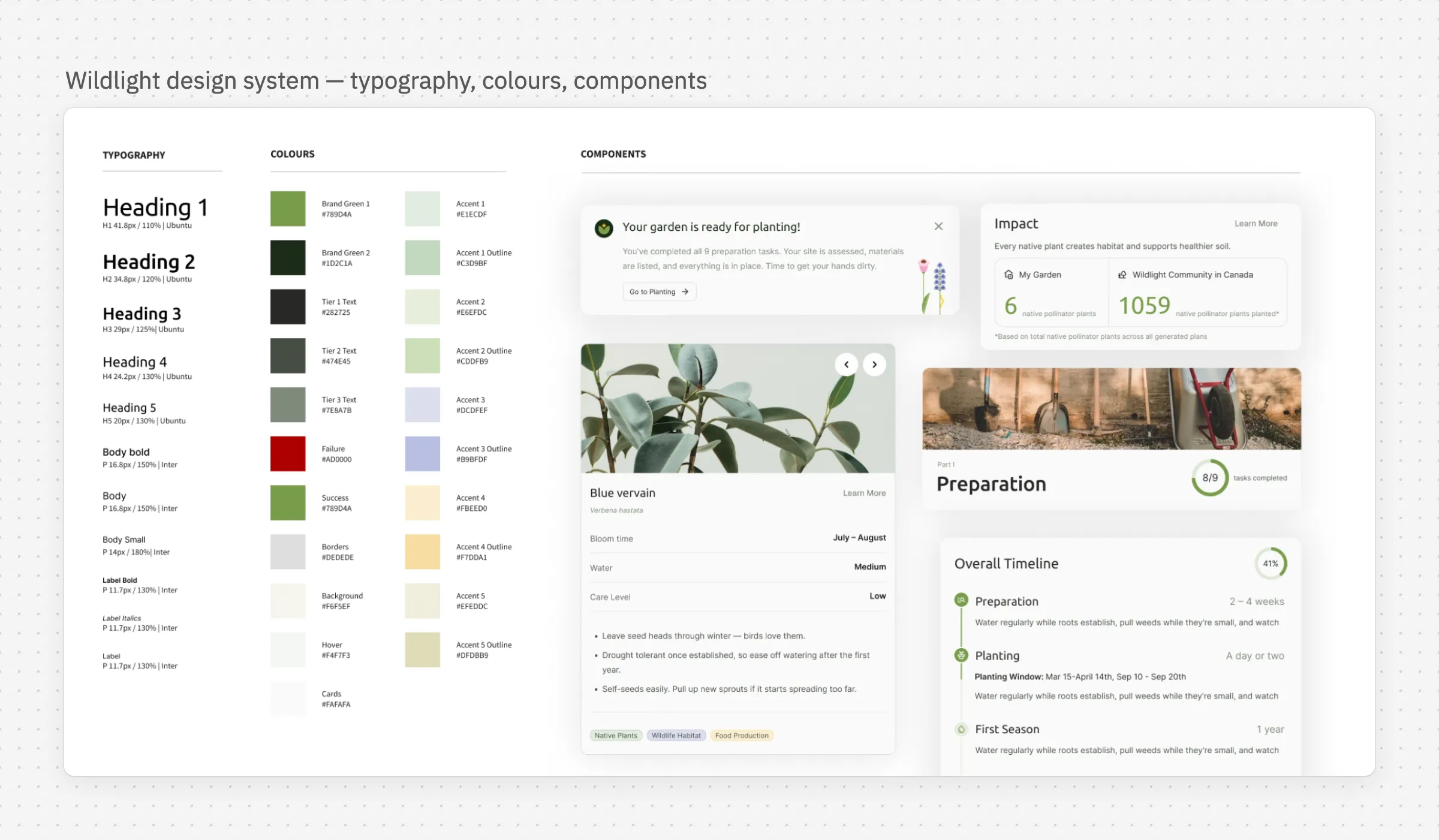The width and height of the screenshot is (1439, 840).
Task: Pick the Brand Green 2 swatch
Action: point(288,258)
